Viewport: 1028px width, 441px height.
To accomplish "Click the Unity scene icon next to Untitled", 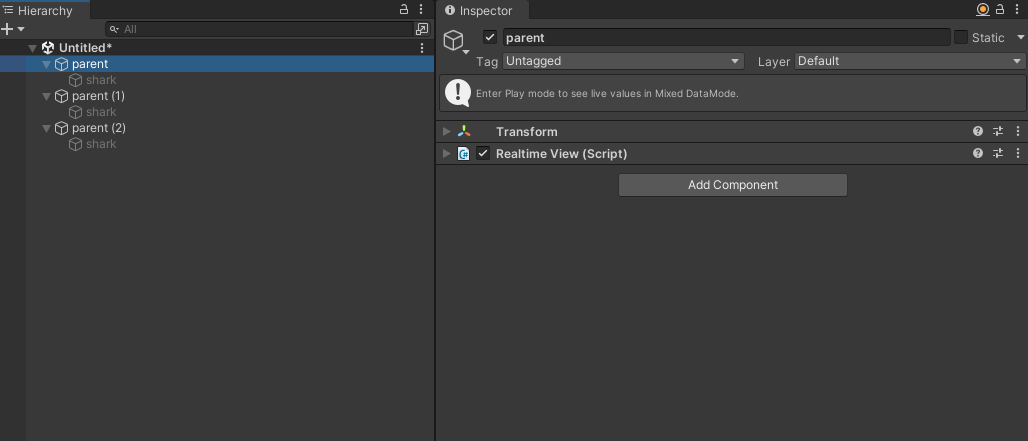I will pyautogui.click(x=48, y=48).
